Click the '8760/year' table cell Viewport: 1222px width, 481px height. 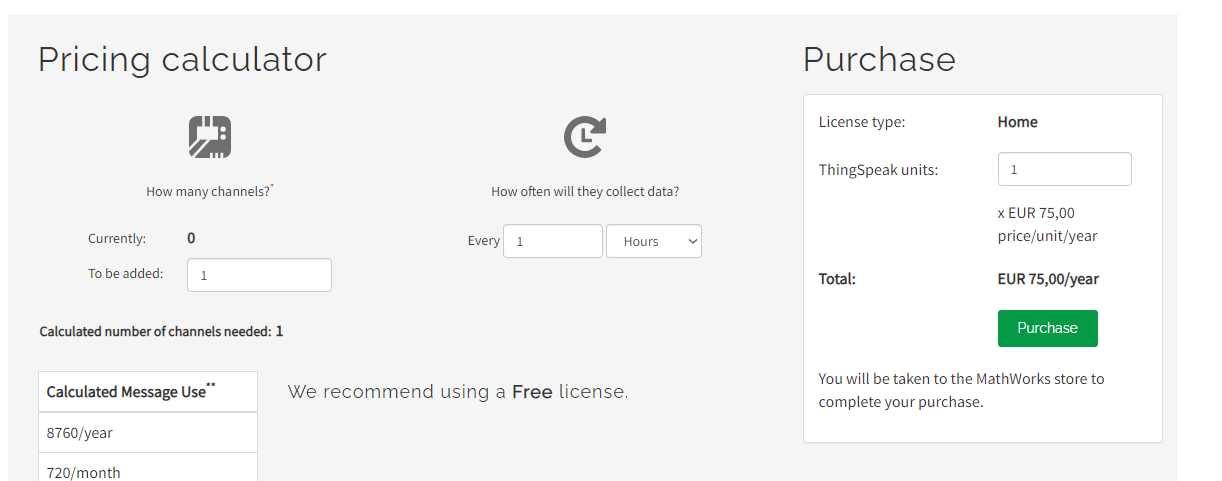[148, 433]
